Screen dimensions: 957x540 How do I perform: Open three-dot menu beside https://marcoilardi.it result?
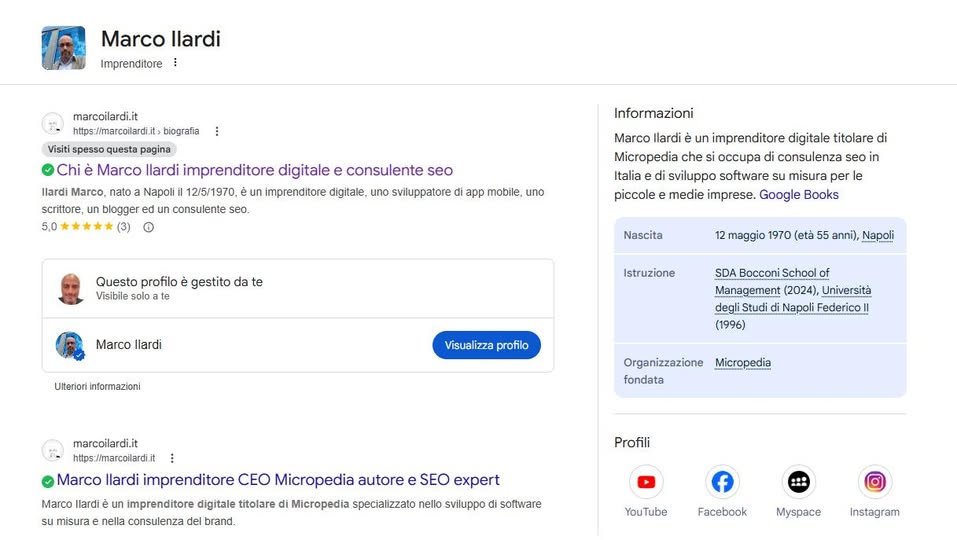pos(172,458)
